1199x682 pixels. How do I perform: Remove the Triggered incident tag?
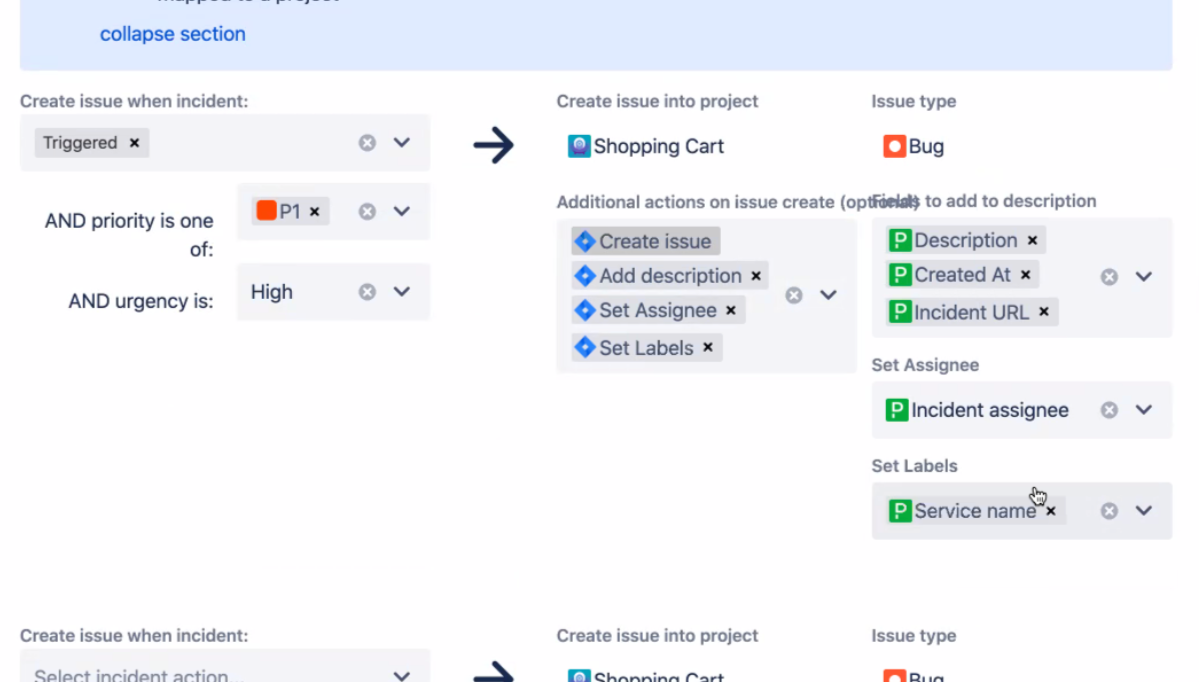[134, 143]
